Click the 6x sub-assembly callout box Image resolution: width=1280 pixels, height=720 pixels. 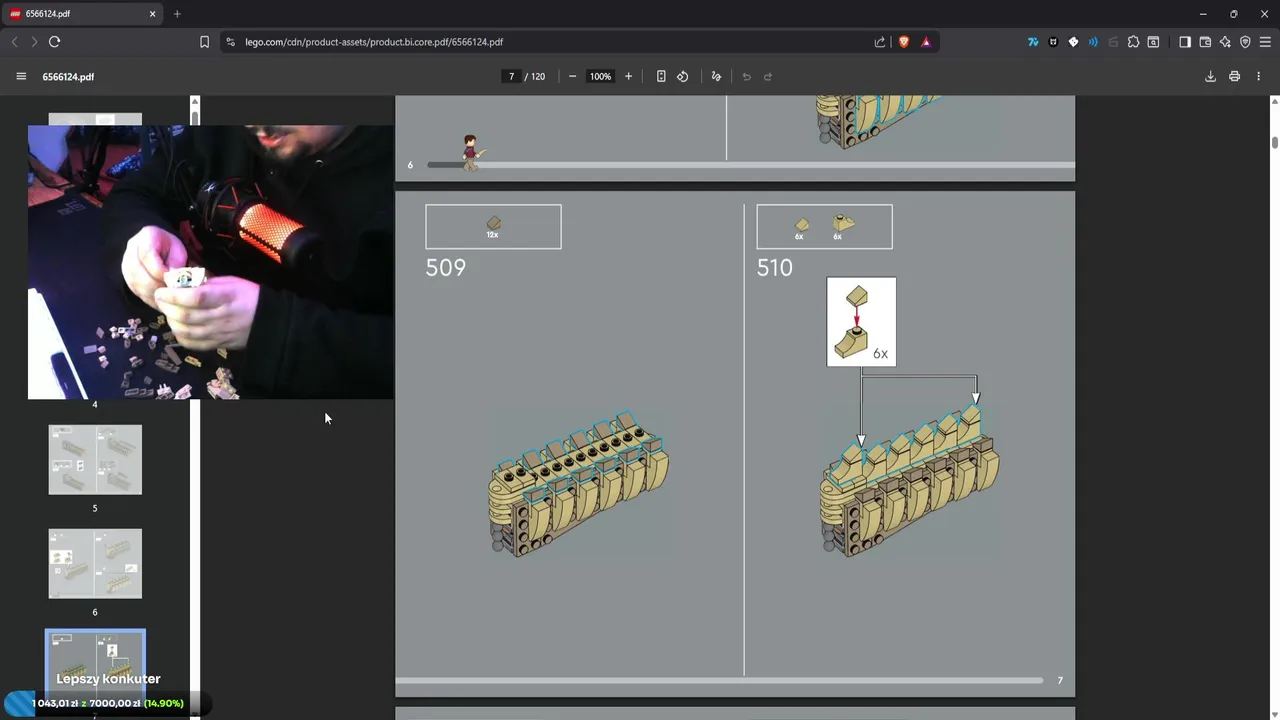click(861, 322)
